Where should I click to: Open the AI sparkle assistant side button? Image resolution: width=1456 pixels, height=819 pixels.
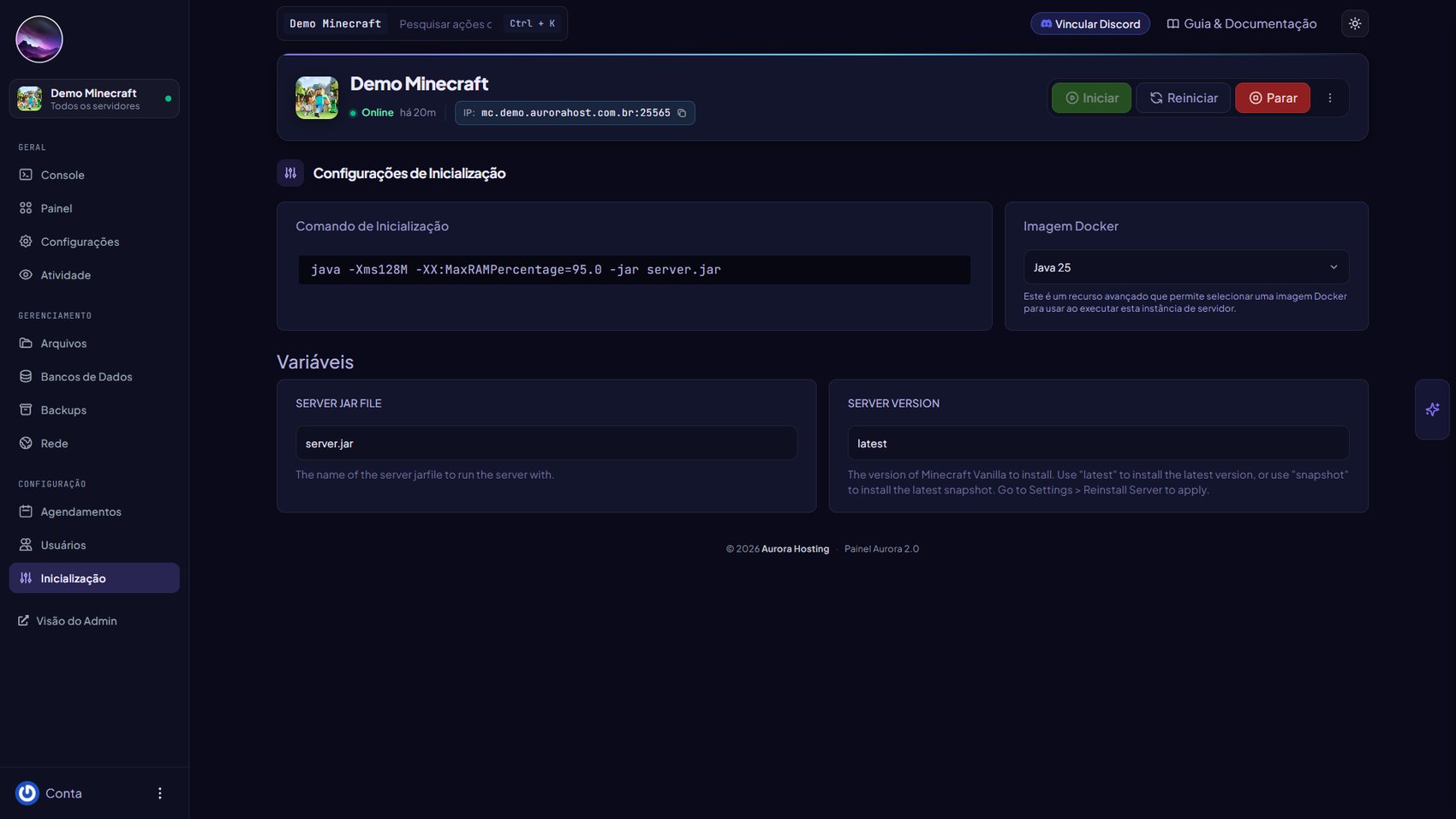click(x=1432, y=409)
